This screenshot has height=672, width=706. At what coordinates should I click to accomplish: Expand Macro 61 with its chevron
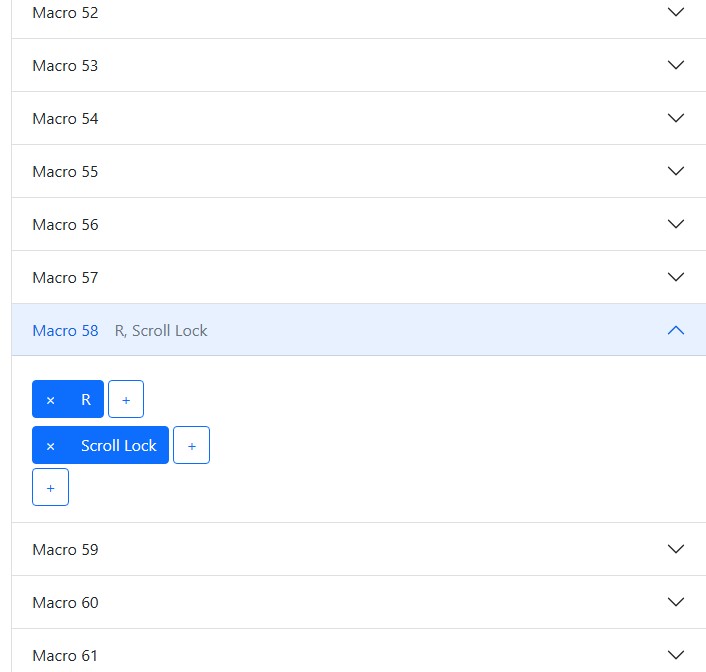point(676,655)
